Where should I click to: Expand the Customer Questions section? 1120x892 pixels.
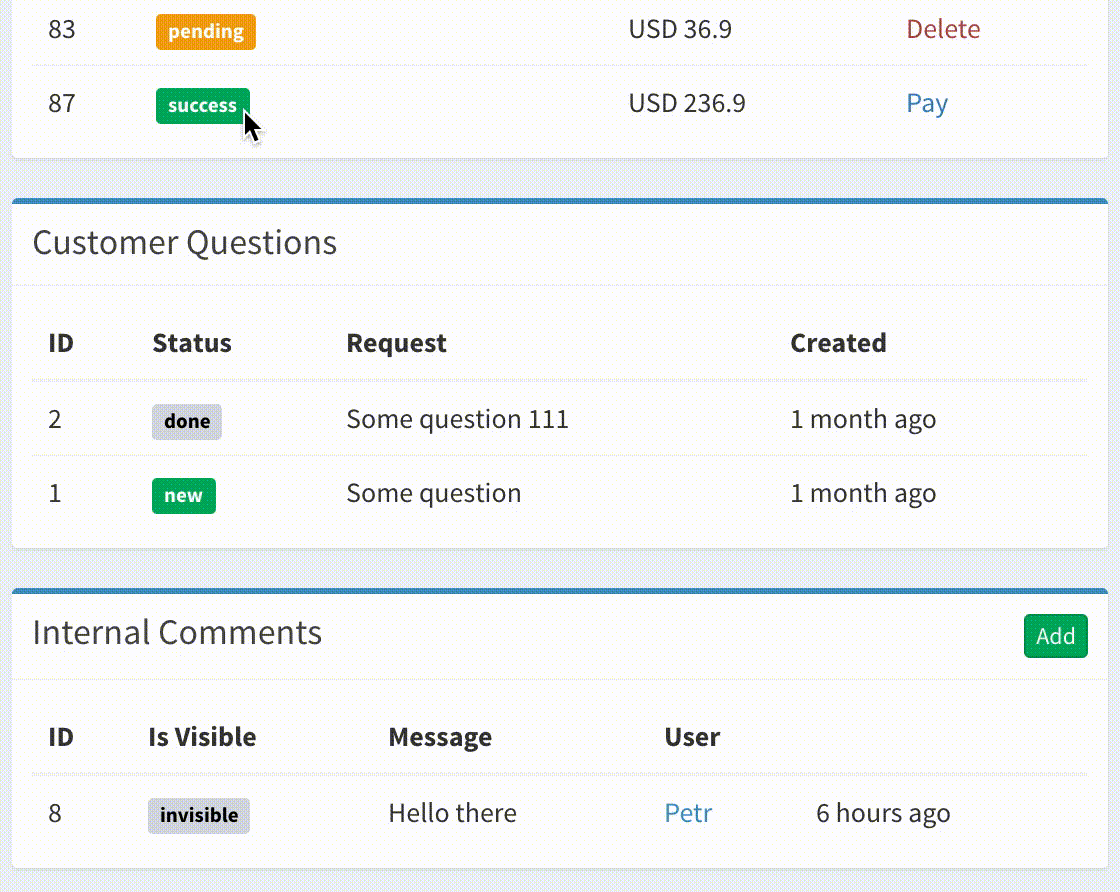point(184,242)
